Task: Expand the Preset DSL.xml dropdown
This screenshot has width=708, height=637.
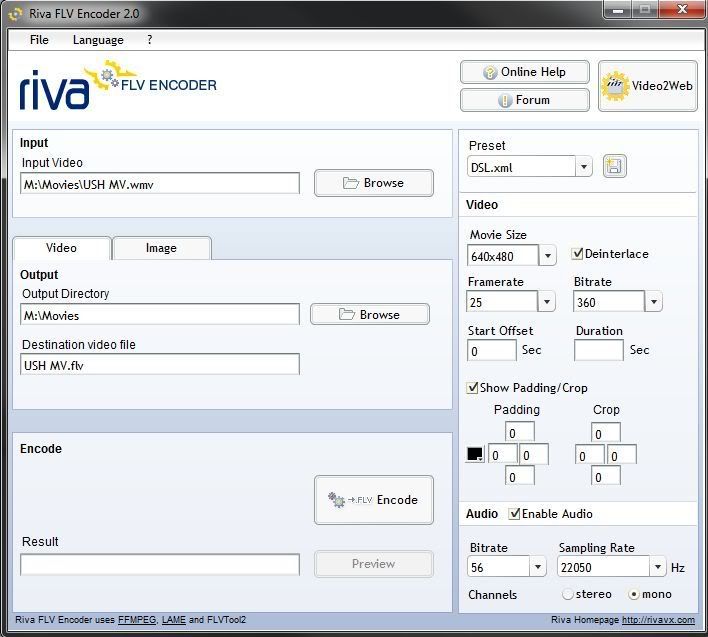Action: (583, 167)
